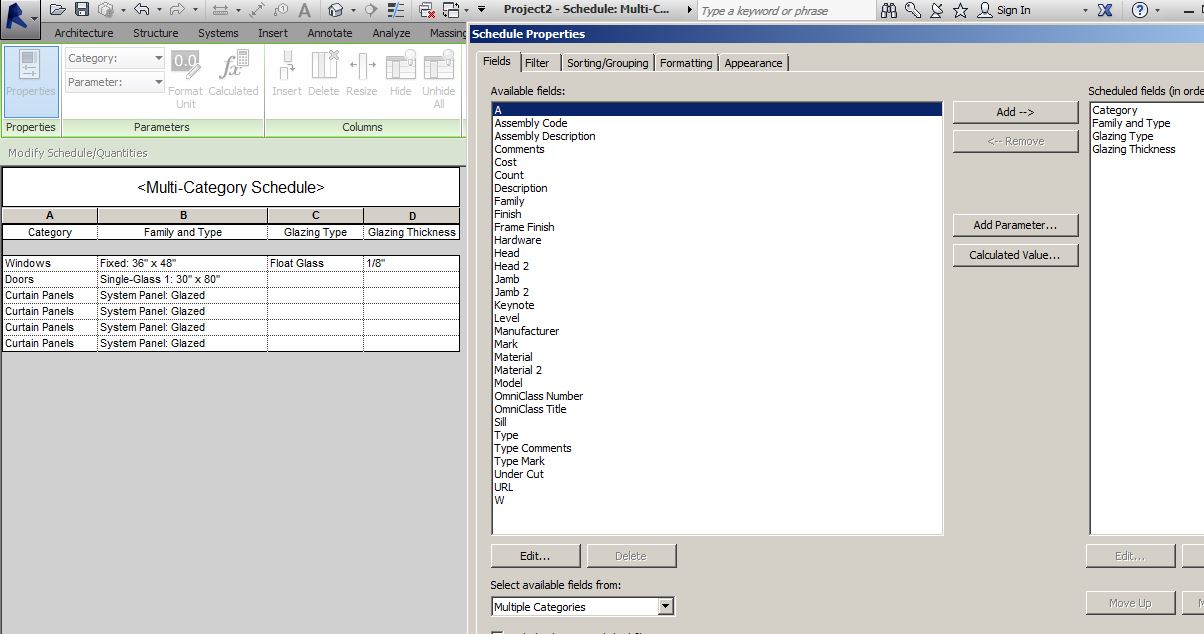
Task: Select 'Glazing Thickness' in Scheduled fields
Action: [1134, 149]
